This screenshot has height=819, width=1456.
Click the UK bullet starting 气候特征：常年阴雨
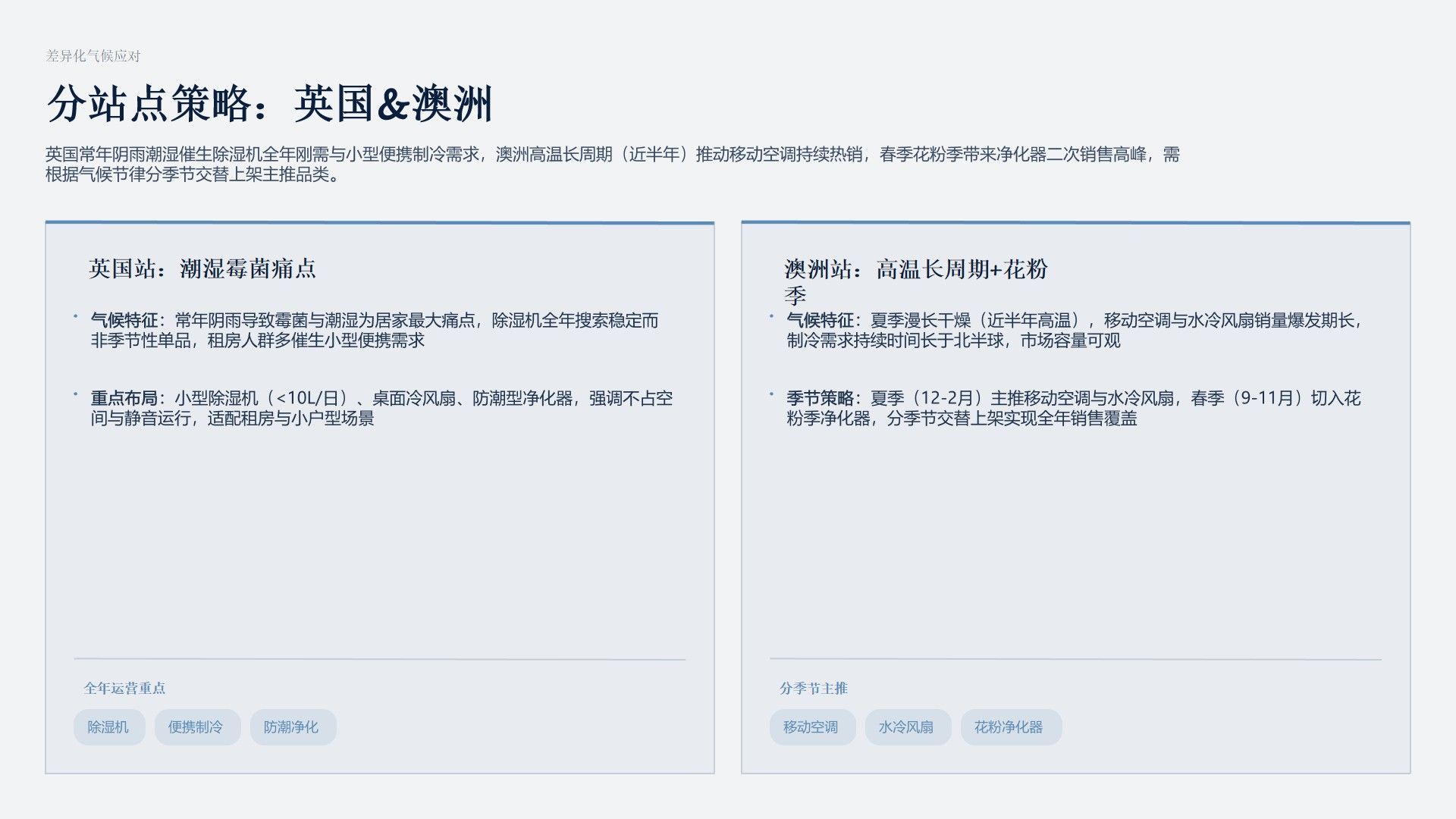point(375,331)
